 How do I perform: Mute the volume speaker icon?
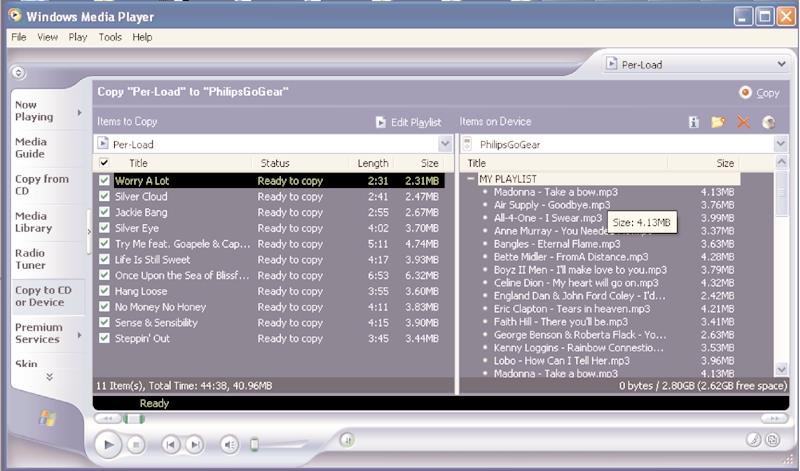[x=230, y=445]
